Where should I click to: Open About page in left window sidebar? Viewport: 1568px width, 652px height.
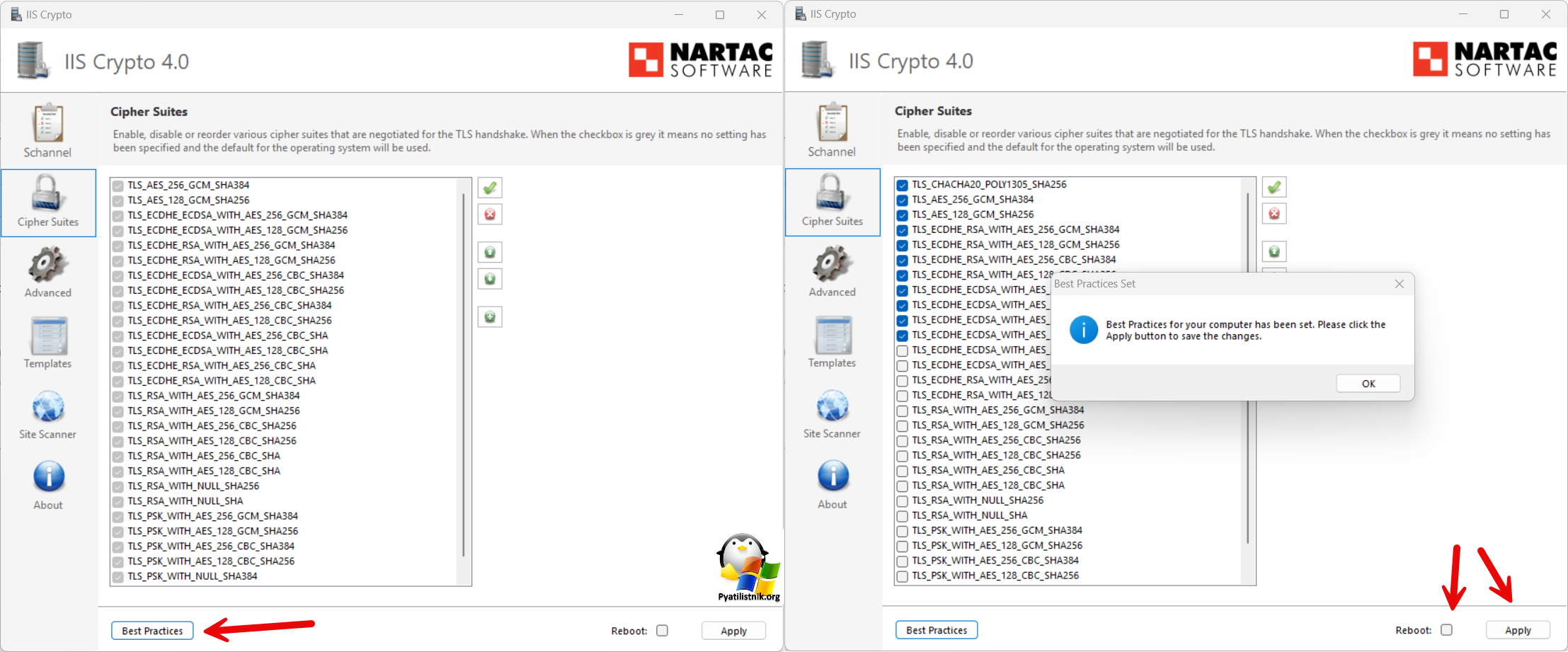48,485
